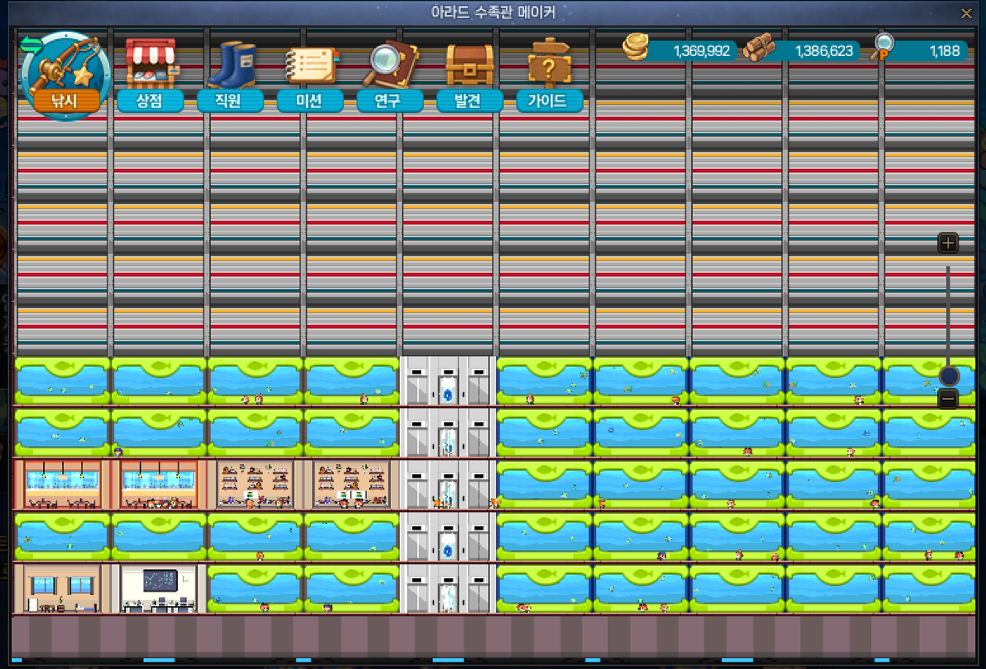Click the wooden logs resource icon
986x669 pixels.
pyautogui.click(x=760, y=47)
